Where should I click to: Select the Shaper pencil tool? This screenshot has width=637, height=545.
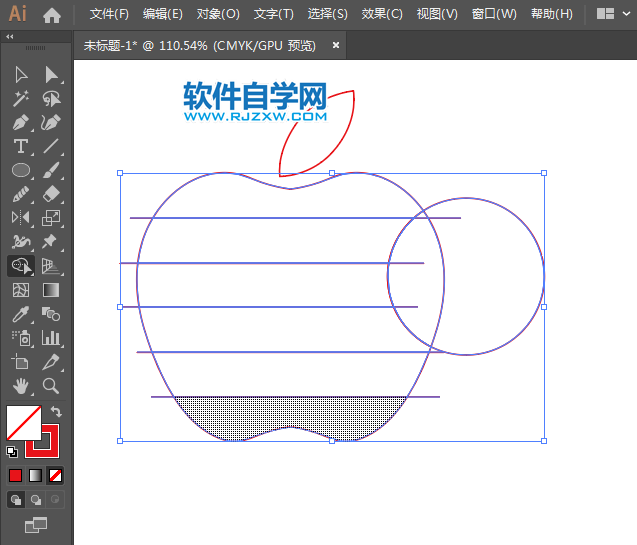pyautogui.click(x=21, y=194)
